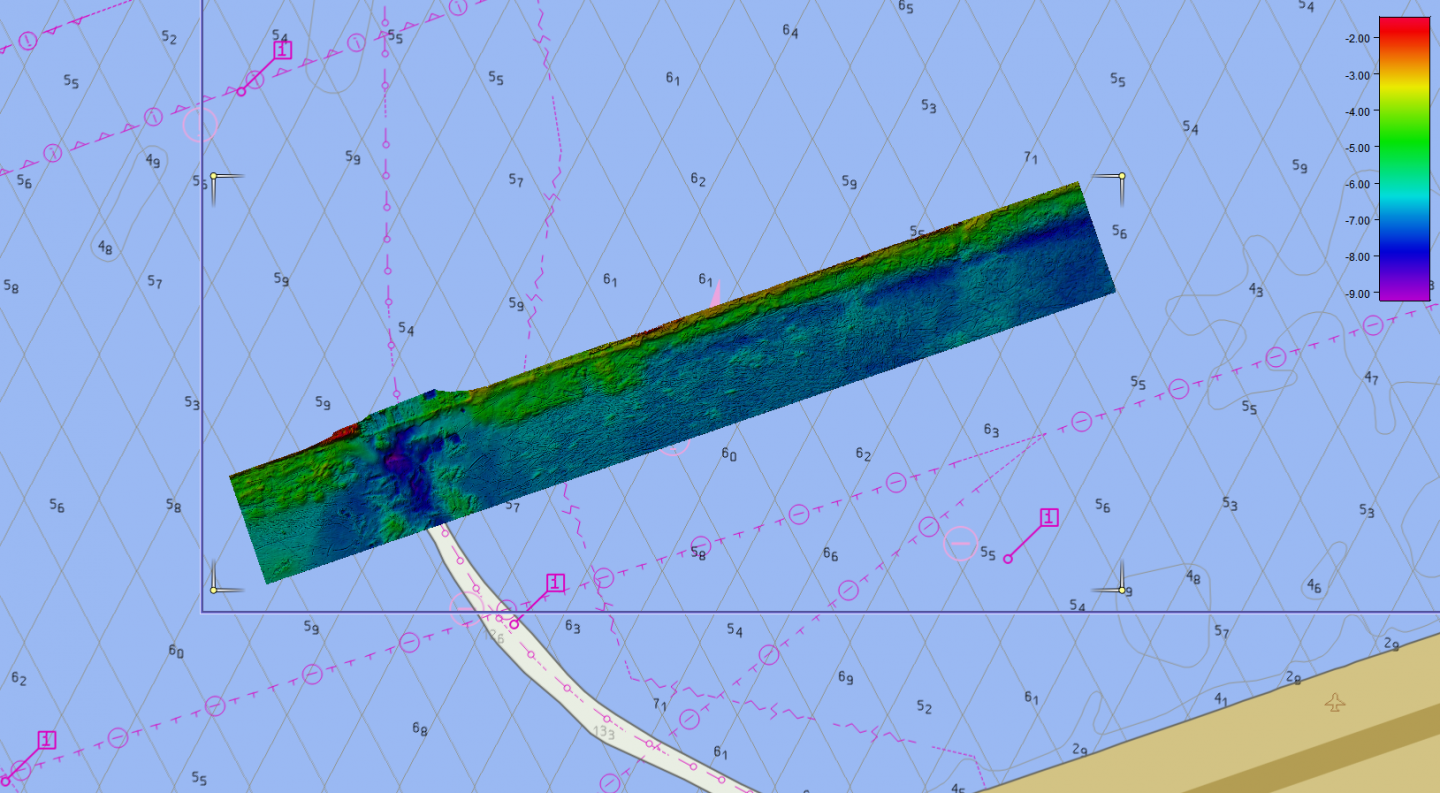Image resolution: width=1440 pixels, height=793 pixels.
Task: Click the bottom-right yellow corner handle
Action: (x=1122, y=590)
